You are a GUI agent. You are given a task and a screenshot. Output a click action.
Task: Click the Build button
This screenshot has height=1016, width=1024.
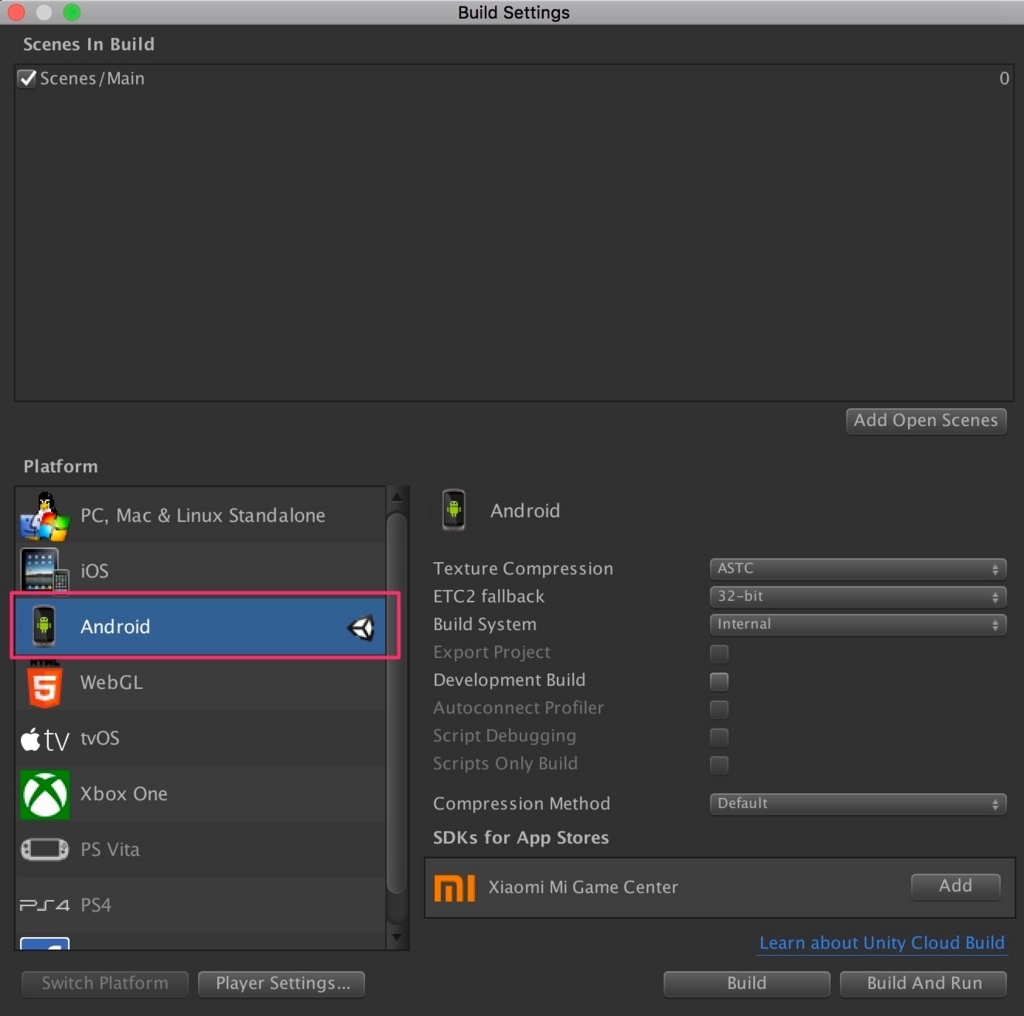[746, 983]
